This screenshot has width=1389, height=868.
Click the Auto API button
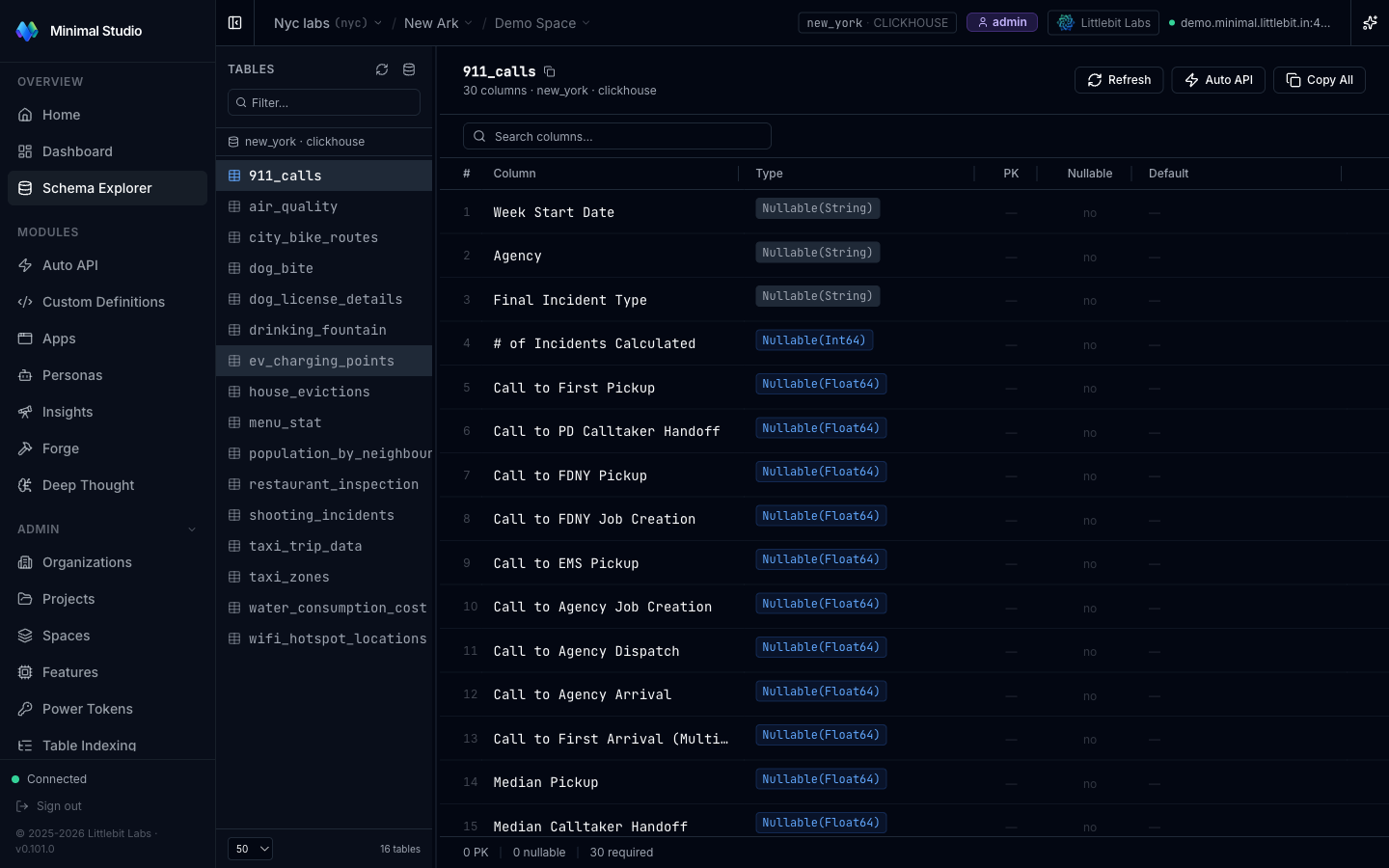1218,80
